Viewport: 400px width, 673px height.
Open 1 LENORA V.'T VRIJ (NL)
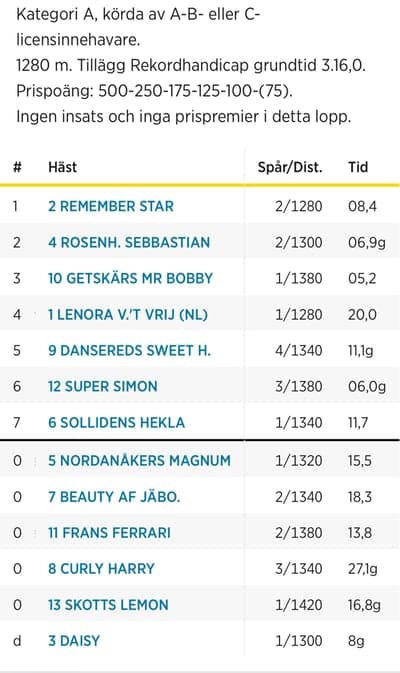coord(128,314)
